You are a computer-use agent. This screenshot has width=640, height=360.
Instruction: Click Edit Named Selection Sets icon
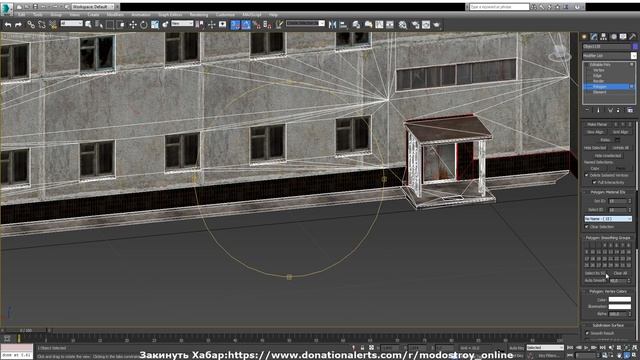tap(279, 25)
